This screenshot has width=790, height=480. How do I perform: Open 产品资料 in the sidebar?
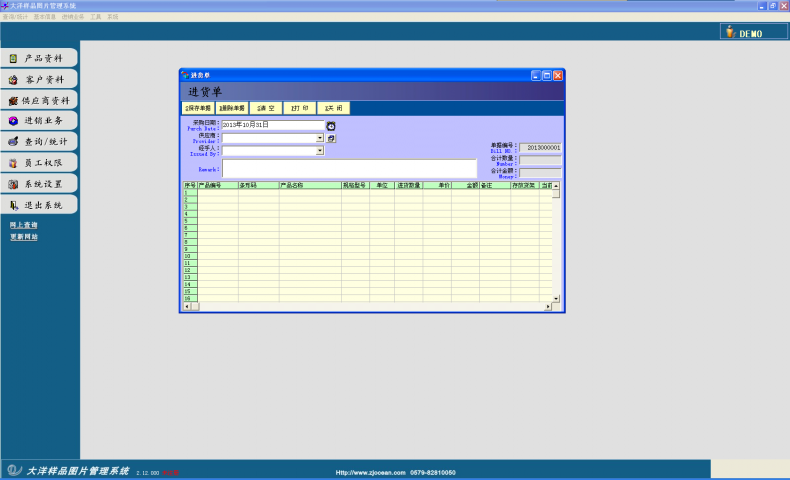38,58
